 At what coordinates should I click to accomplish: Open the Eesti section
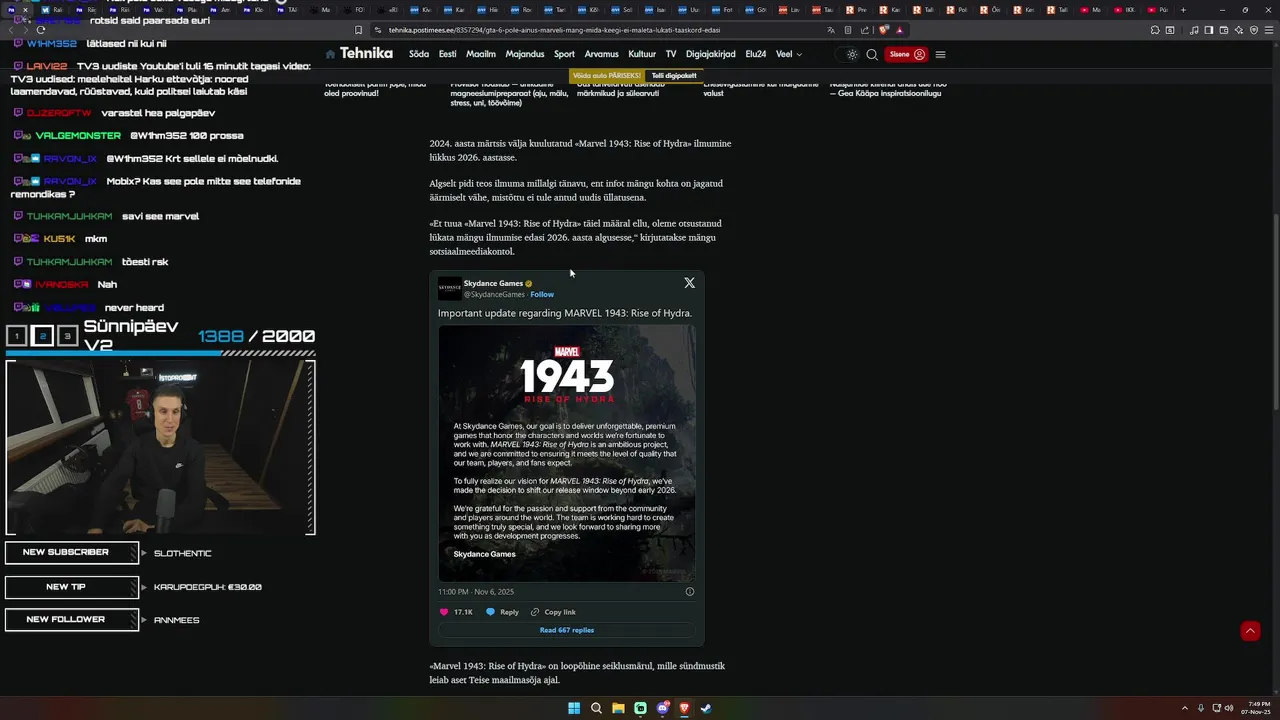[x=447, y=54]
